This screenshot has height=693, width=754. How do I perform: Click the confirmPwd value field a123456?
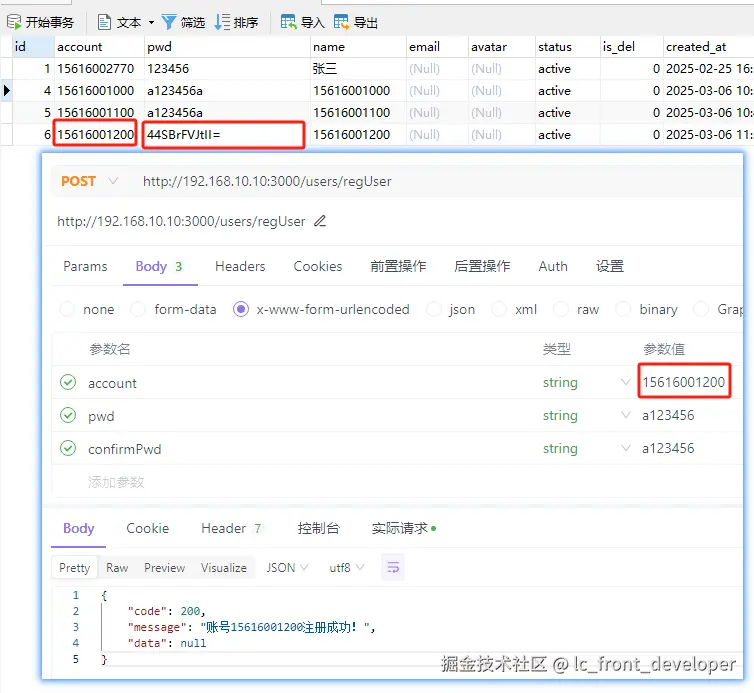(x=668, y=448)
